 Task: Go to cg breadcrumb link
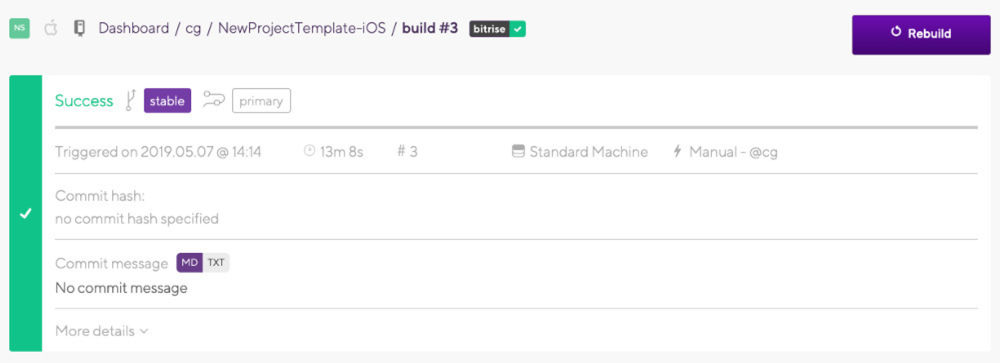coord(193,29)
